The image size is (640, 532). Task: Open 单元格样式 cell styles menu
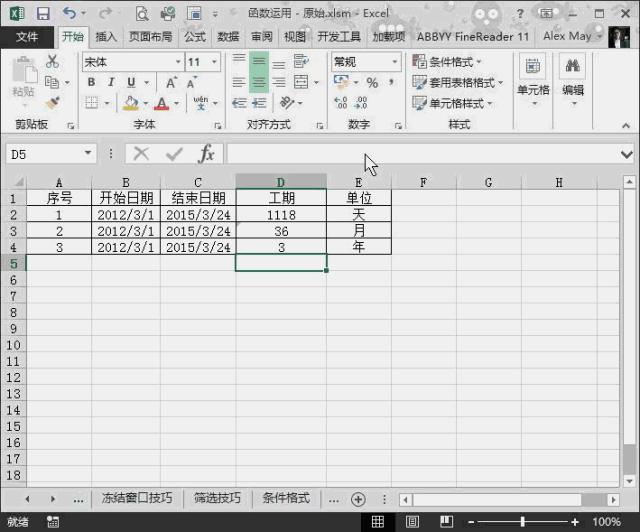pyautogui.click(x=452, y=103)
